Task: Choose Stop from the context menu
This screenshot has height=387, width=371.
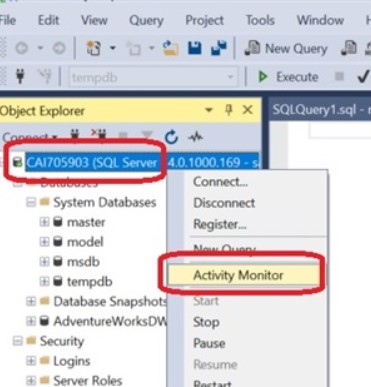Action: pos(206,322)
